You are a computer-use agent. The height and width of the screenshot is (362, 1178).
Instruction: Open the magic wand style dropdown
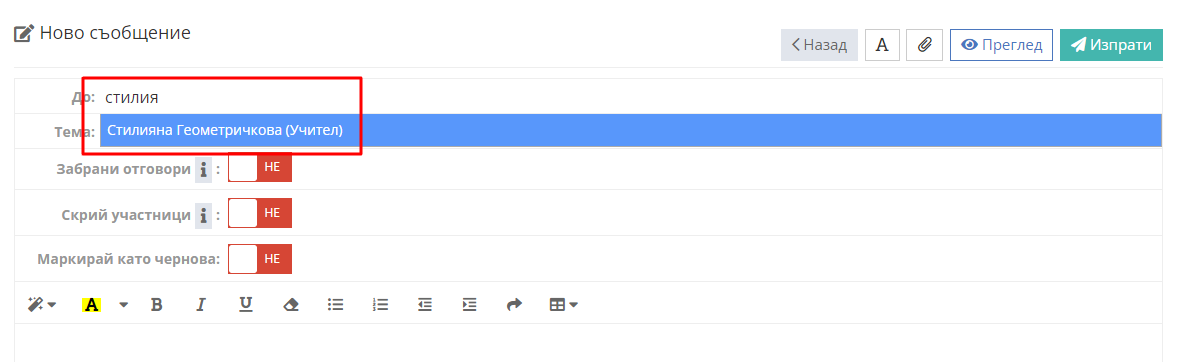point(42,304)
